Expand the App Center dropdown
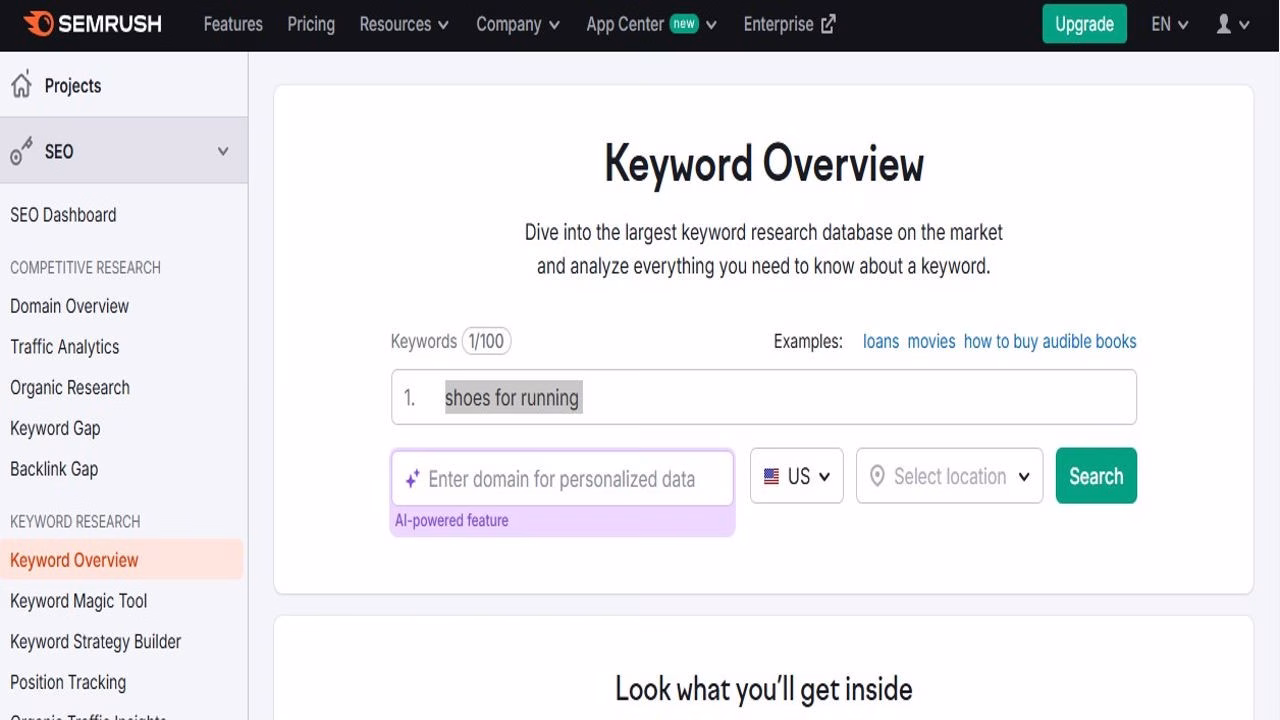 651,24
